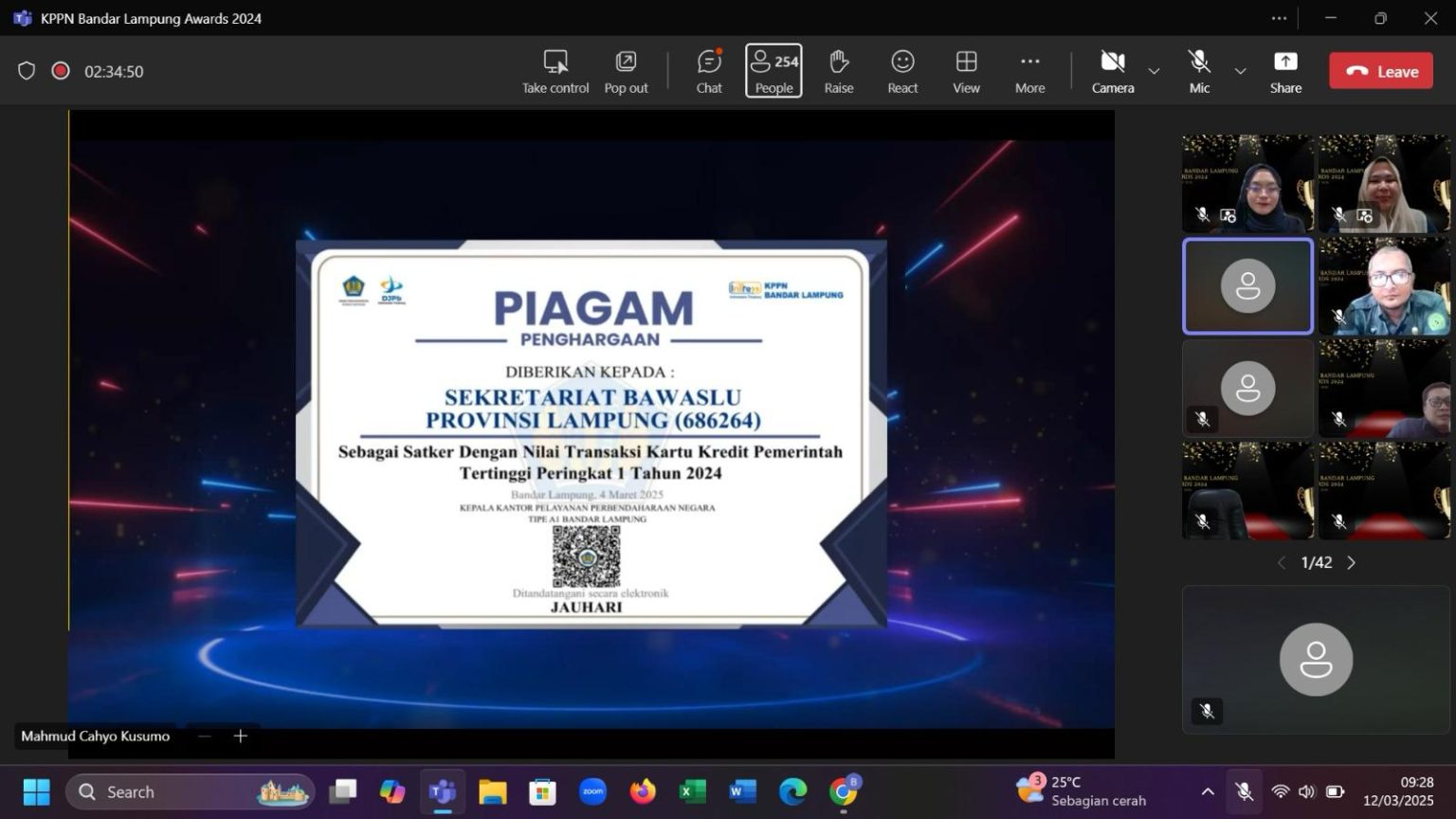Screen dimensions: 1456x819
Task: Open Excel from the taskbar
Action: 693,792
